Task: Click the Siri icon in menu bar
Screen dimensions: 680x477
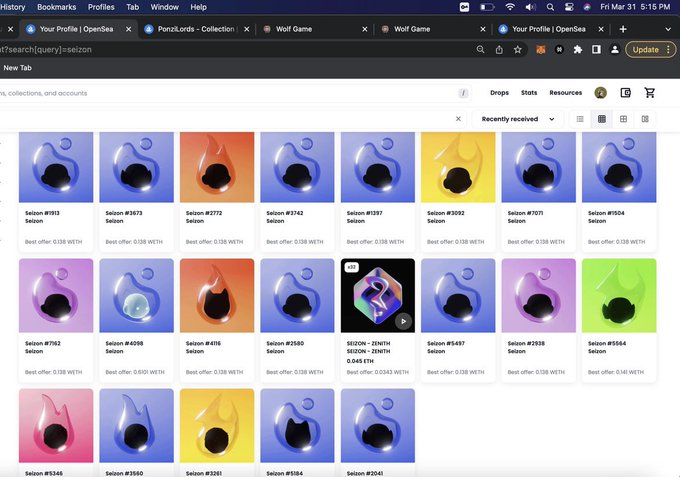Action: pyautogui.click(x=587, y=7)
